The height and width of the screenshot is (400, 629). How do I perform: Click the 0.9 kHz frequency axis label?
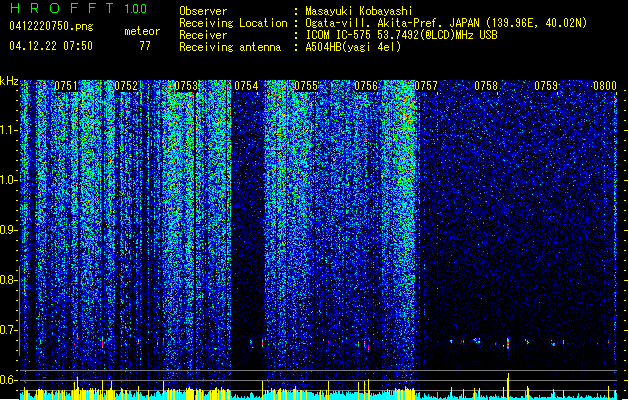click(x=9, y=230)
